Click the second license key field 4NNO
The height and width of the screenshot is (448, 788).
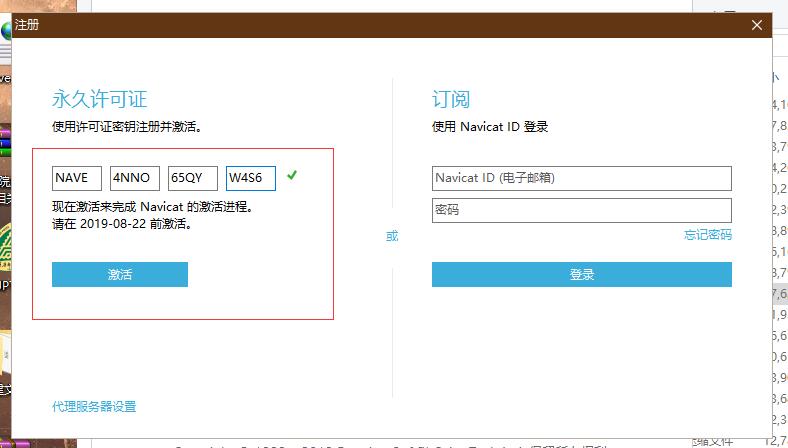[x=135, y=178]
